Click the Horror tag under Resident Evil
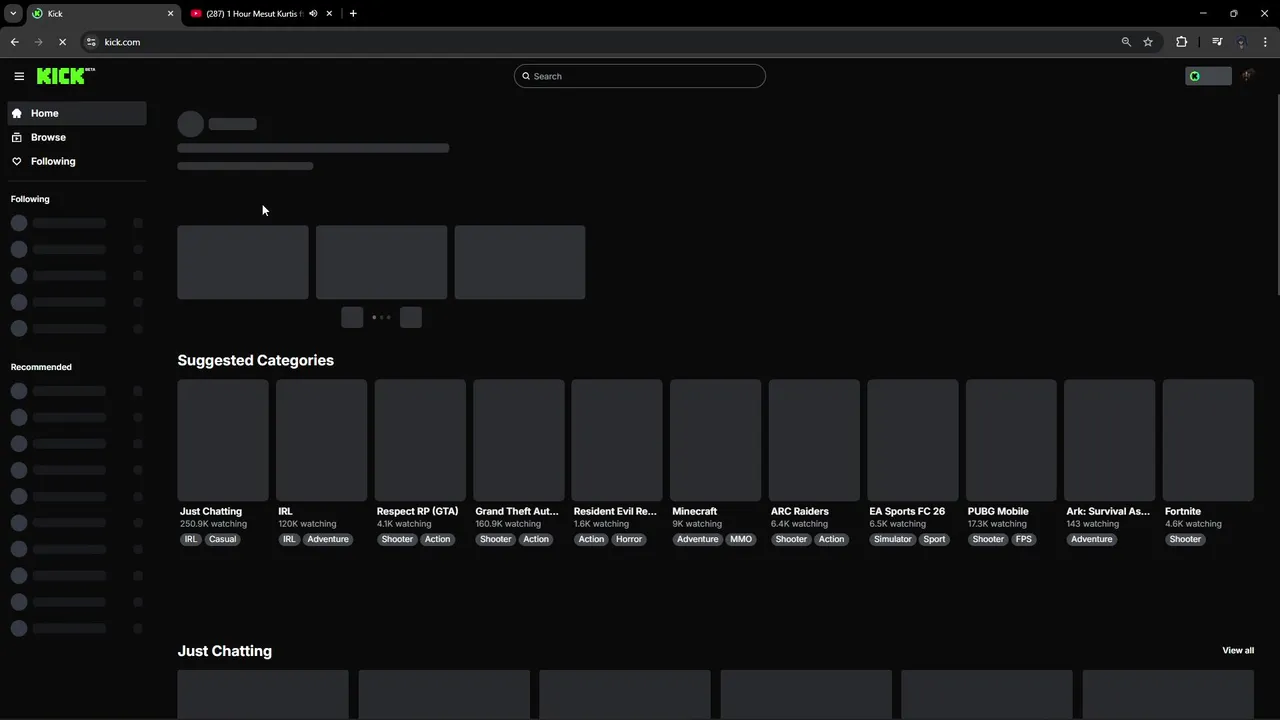1280x720 pixels. [629, 539]
